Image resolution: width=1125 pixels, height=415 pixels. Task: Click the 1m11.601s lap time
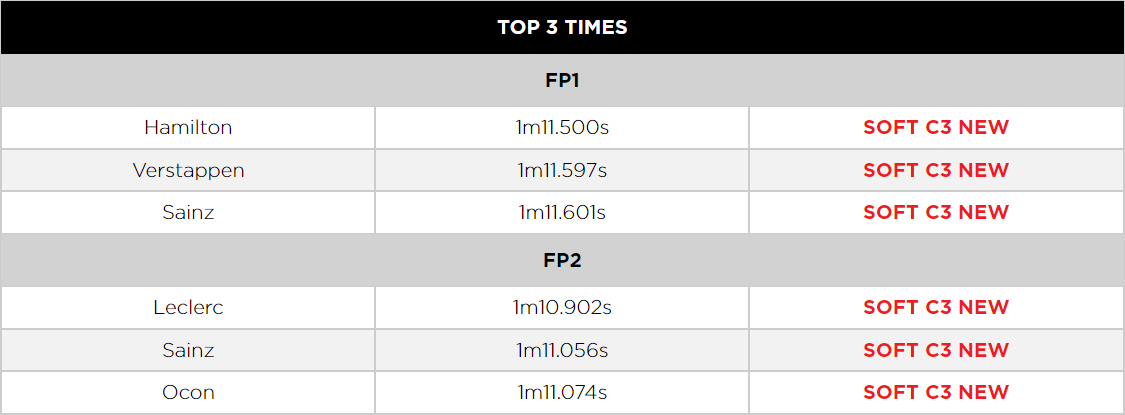562,213
